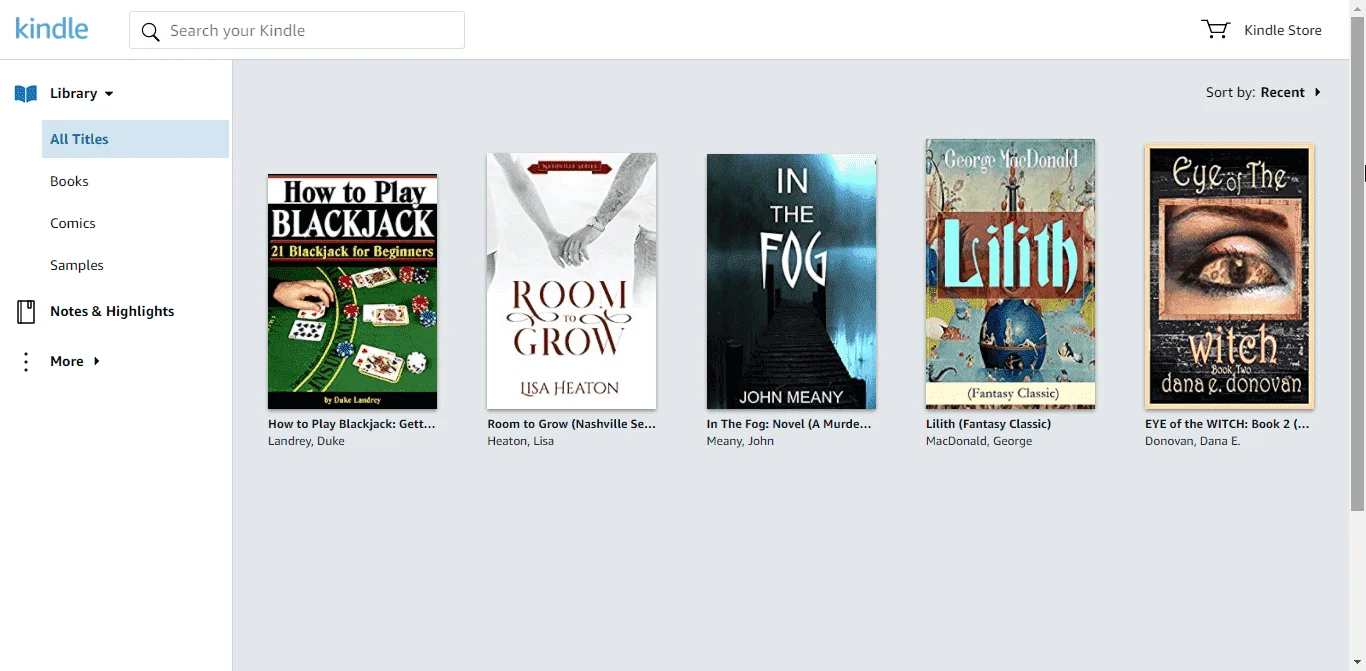The image size is (1366, 671).
Task: Click title 'How to Play Blackjack: Gett...'
Action: click(352, 424)
